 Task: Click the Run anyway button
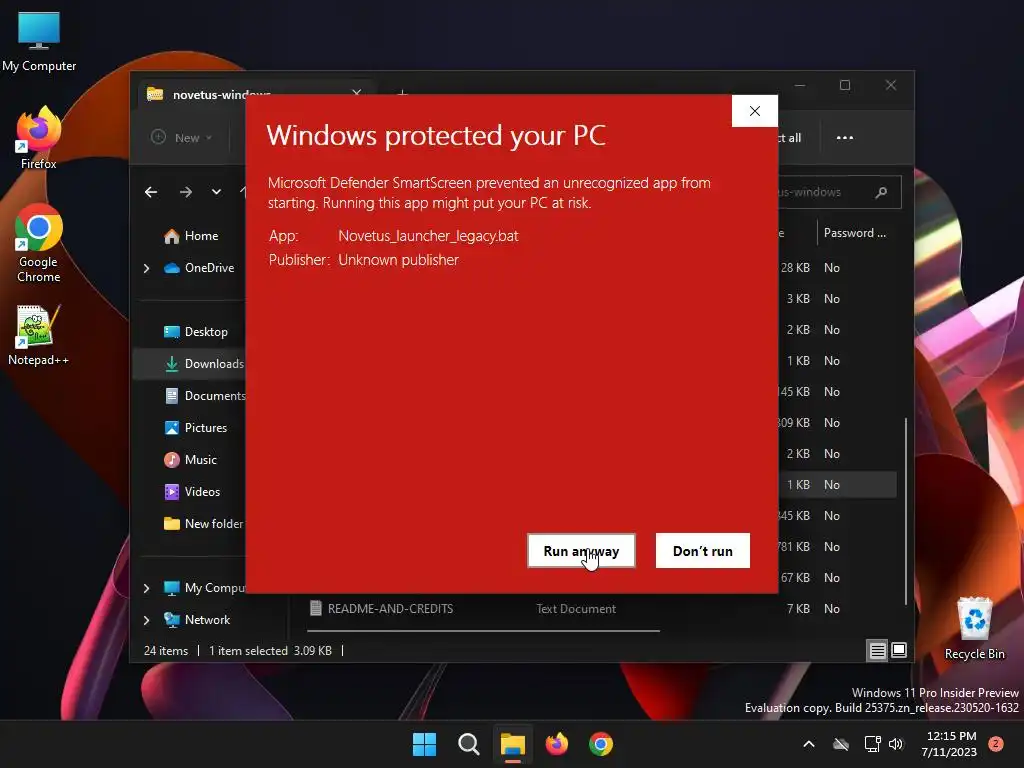pos(581,551)
